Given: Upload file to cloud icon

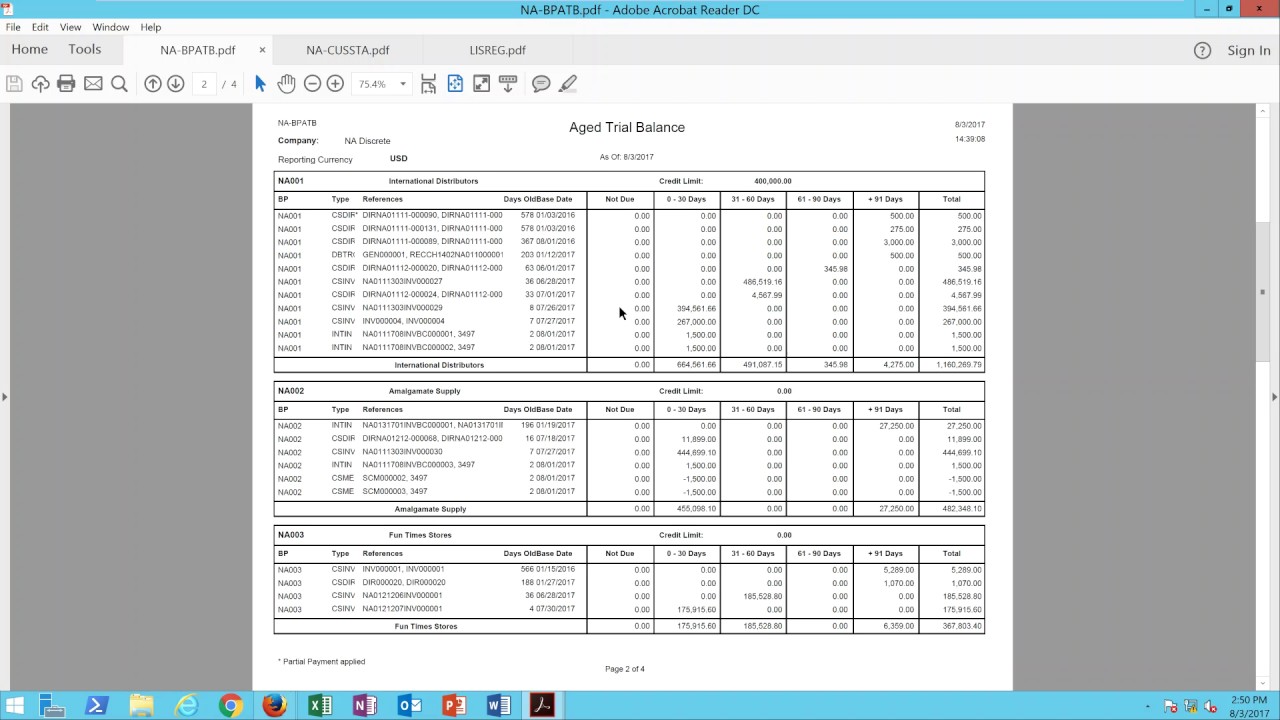Looking at the screenshot, I should 40,84.
